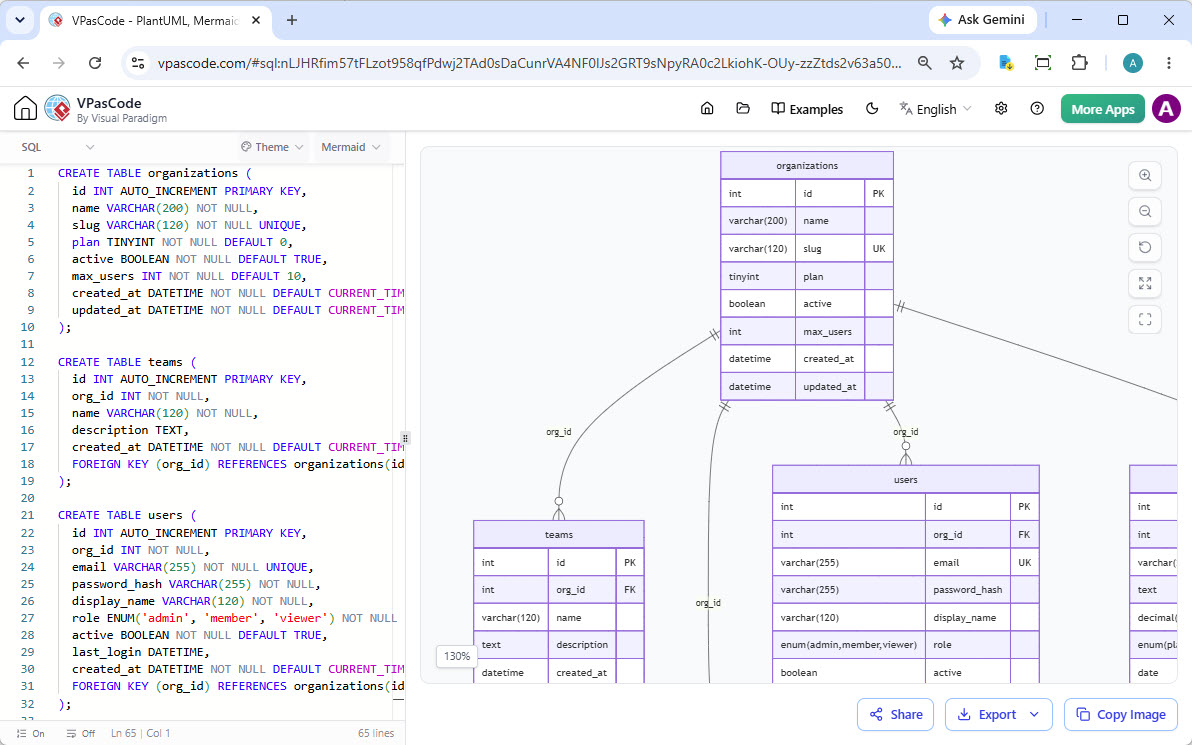Open the extensions puzzle icon
Viewport: 1192px width, 745px height.
(x=1079, y=63)
